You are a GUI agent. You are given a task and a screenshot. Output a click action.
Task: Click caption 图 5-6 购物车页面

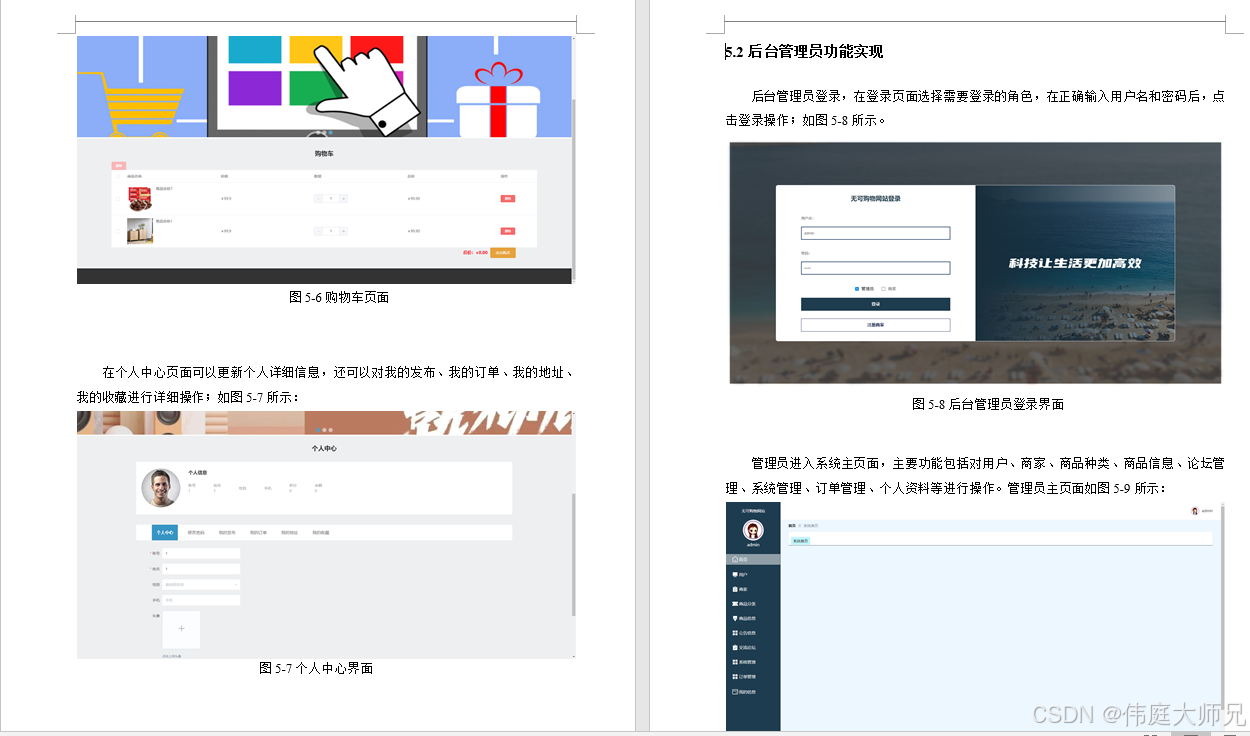pyautogui.click(x=339, y=297)
